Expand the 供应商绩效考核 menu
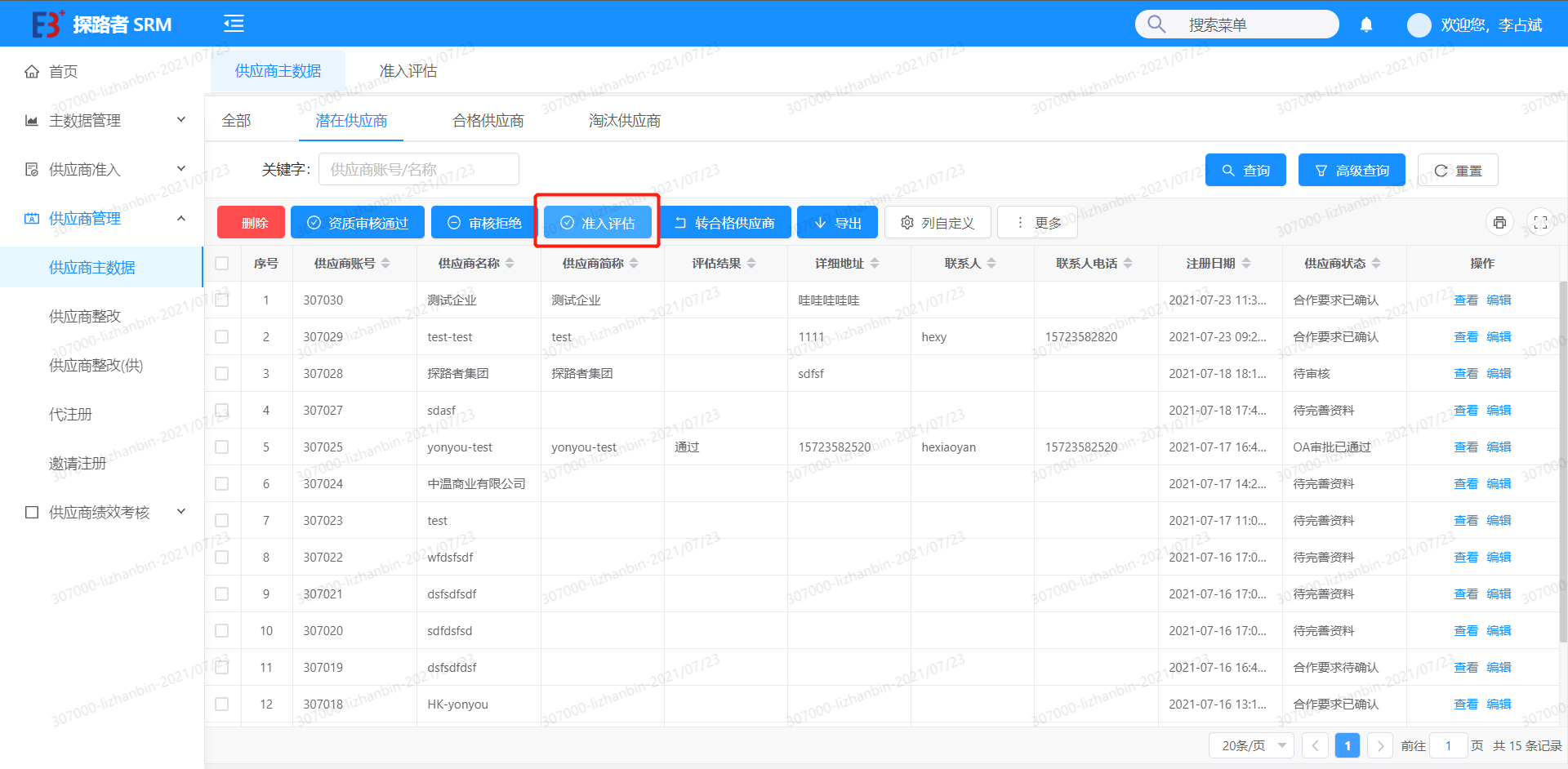The width and height of the screenshot is (1568, 769). (105, 513)
